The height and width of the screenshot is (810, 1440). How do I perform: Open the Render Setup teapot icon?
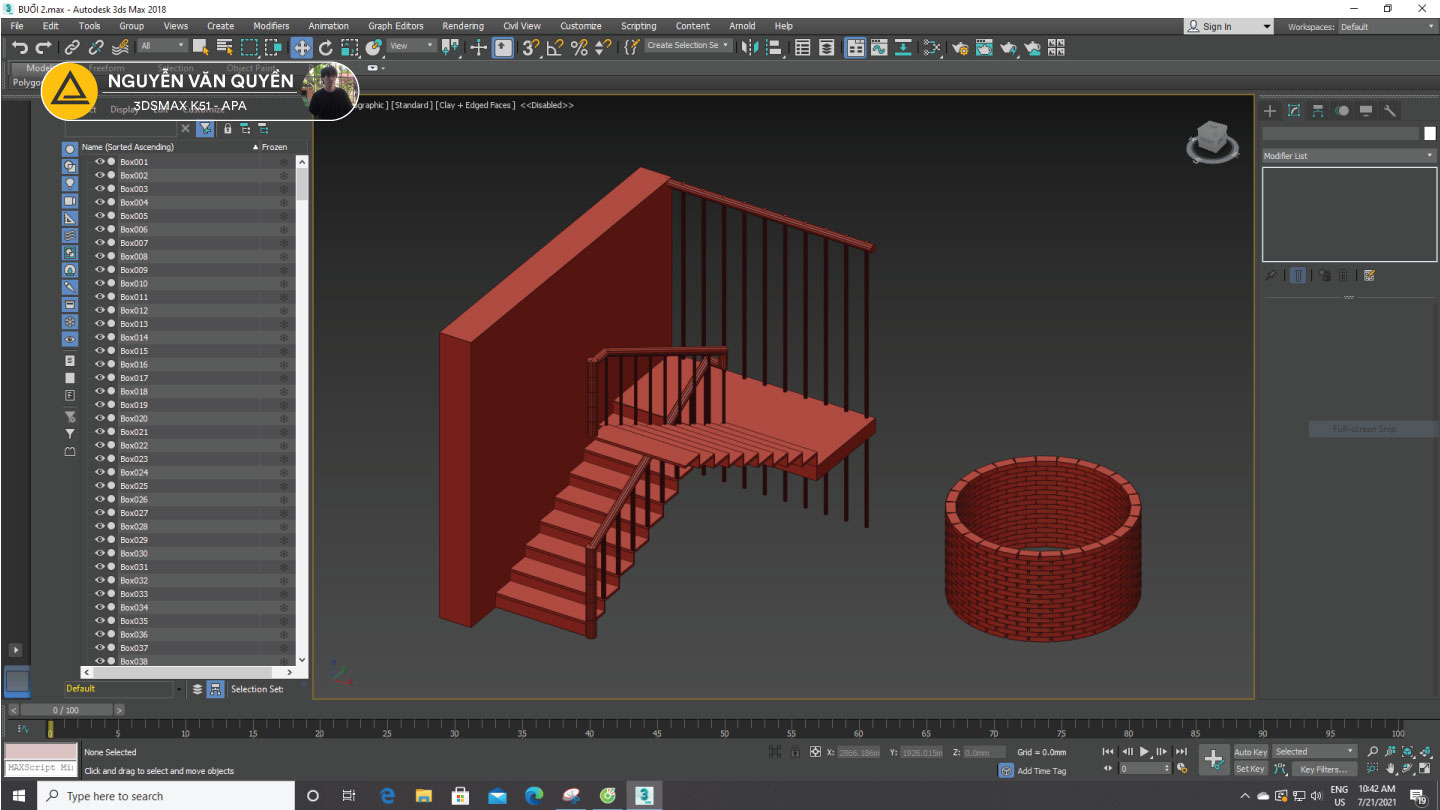(960, 47)
